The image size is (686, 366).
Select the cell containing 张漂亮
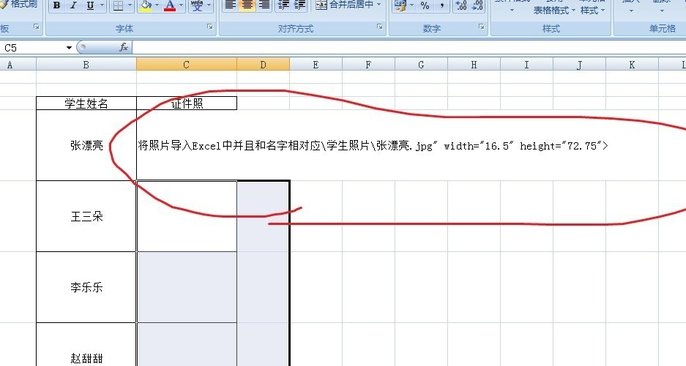(x=86, y=145)
